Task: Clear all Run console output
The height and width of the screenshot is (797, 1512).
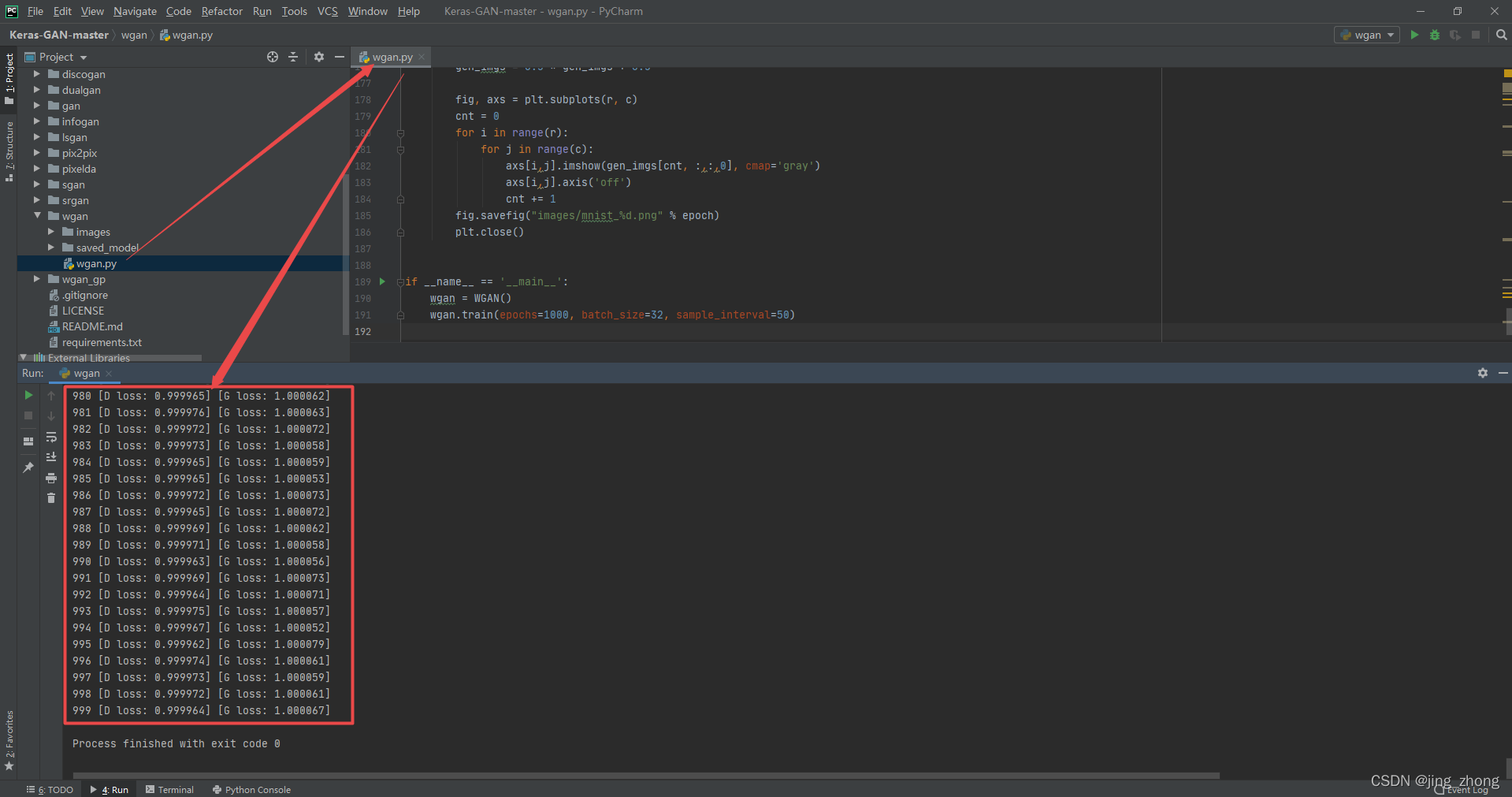Action: [x=51, y=498]
